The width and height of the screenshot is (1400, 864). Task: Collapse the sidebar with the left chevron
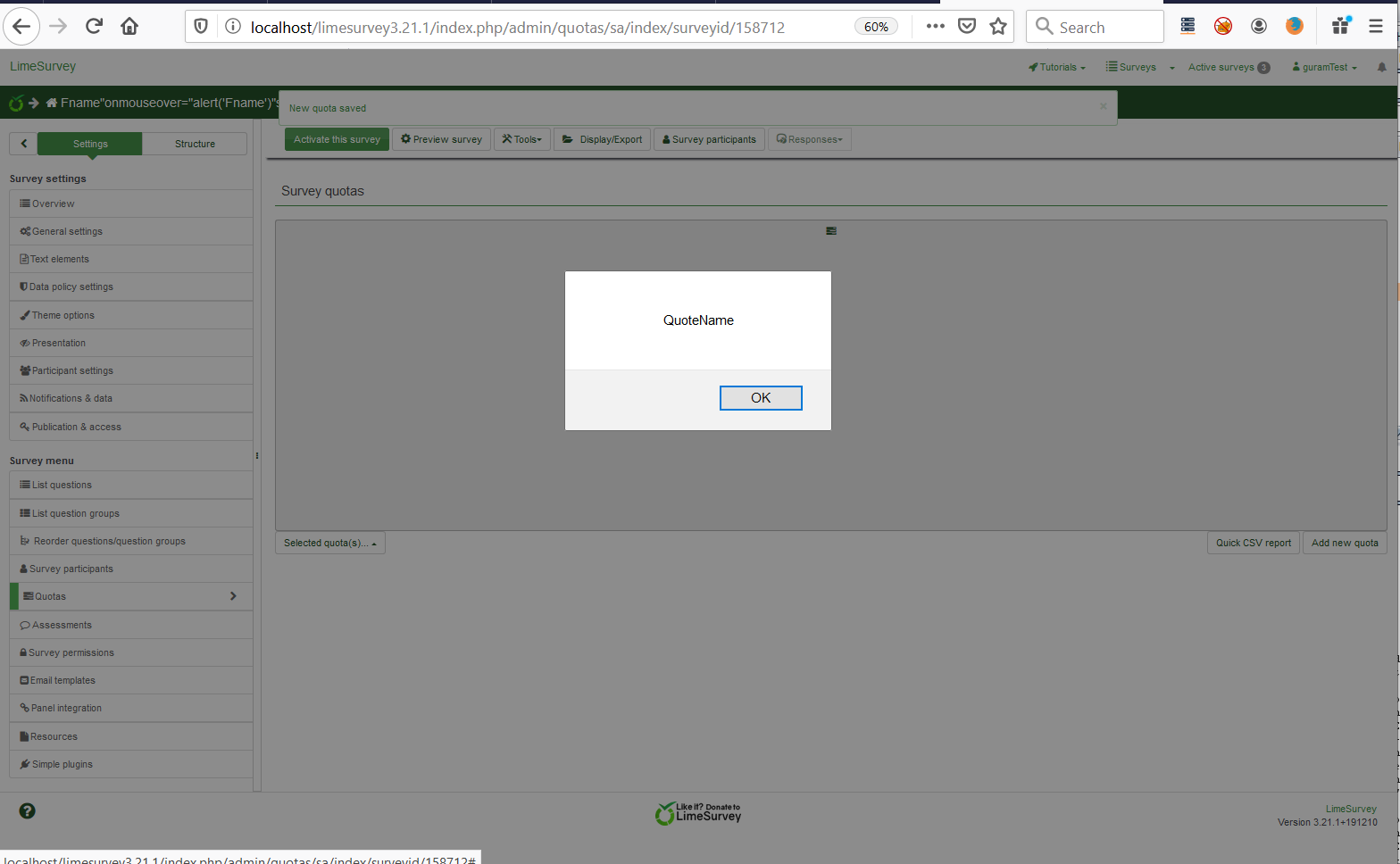tap(24, 144)
